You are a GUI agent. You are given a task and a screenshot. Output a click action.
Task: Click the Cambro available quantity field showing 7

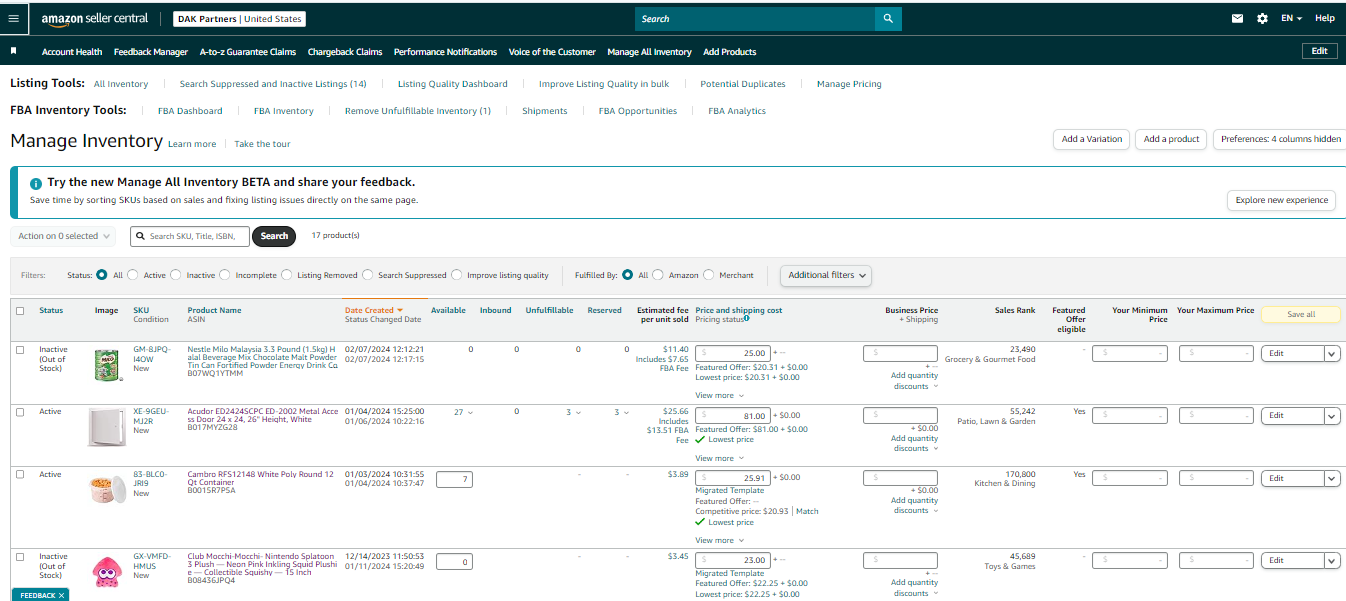click(x=454, y=479)
